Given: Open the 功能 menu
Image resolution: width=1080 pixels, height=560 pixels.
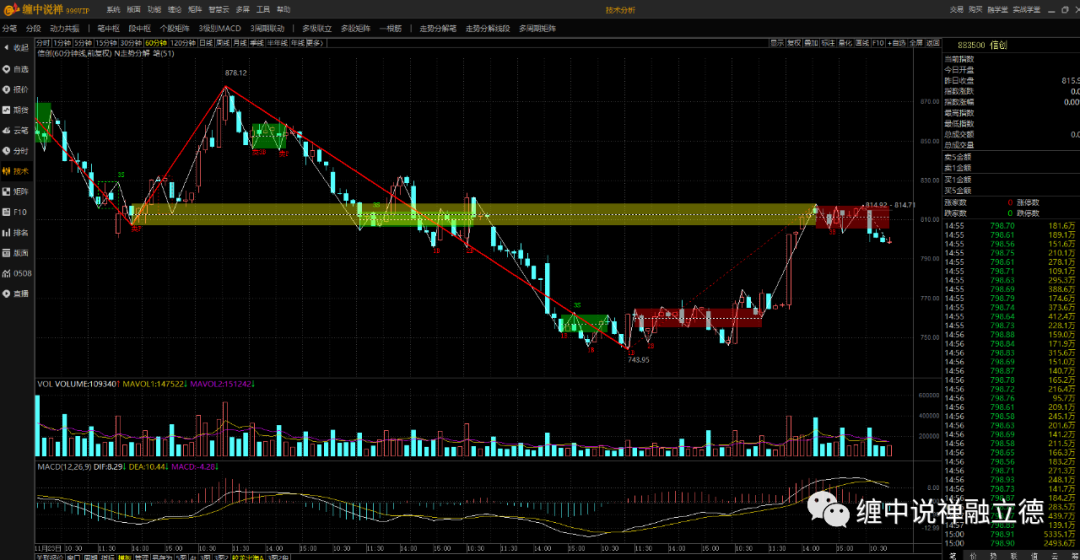Looking at the screenshot, I should pyautogui.click(x=154, y=10).
